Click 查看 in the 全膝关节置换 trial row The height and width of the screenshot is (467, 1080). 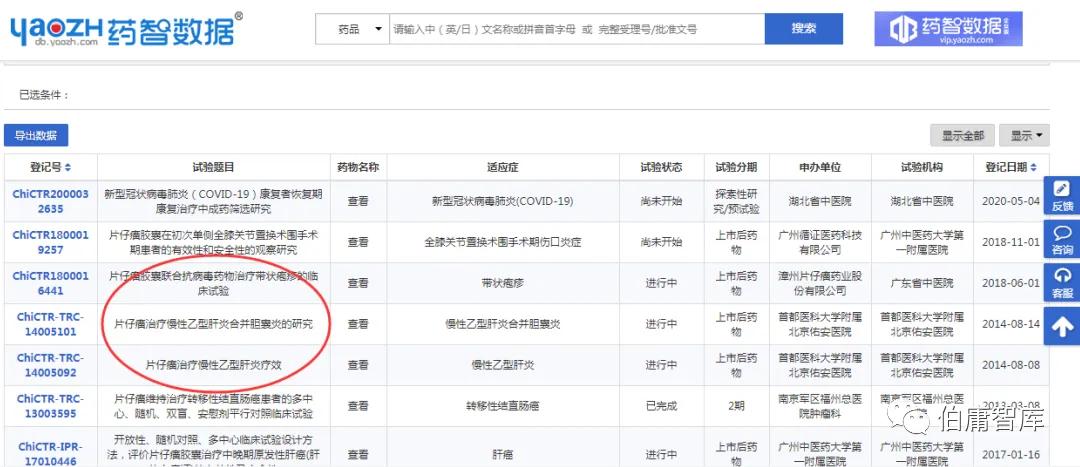tap(358, 242)
